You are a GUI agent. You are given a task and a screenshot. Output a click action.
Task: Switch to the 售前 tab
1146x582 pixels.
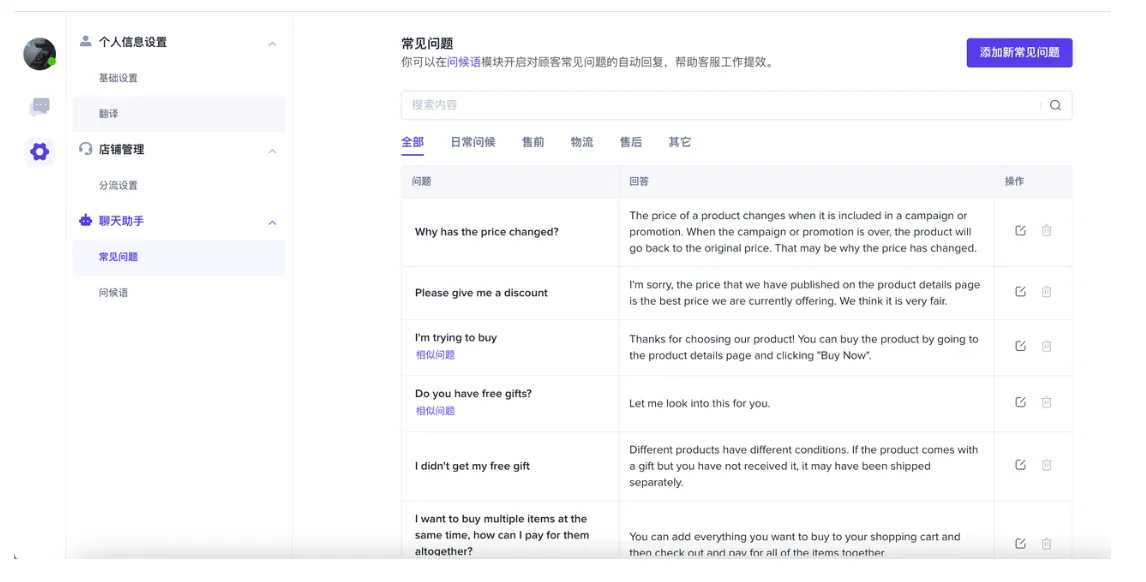click(x=533, y=142)
